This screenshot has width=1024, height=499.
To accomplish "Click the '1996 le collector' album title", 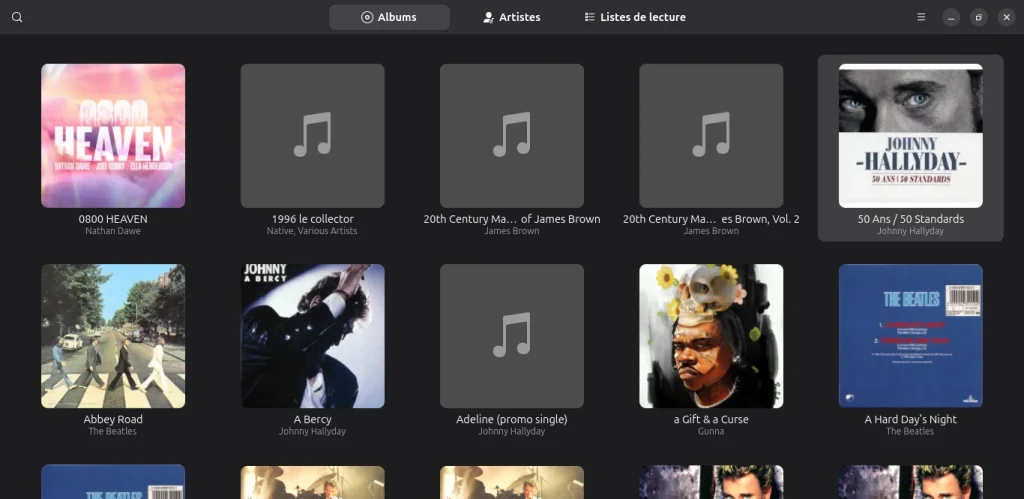I will [312, 219].
